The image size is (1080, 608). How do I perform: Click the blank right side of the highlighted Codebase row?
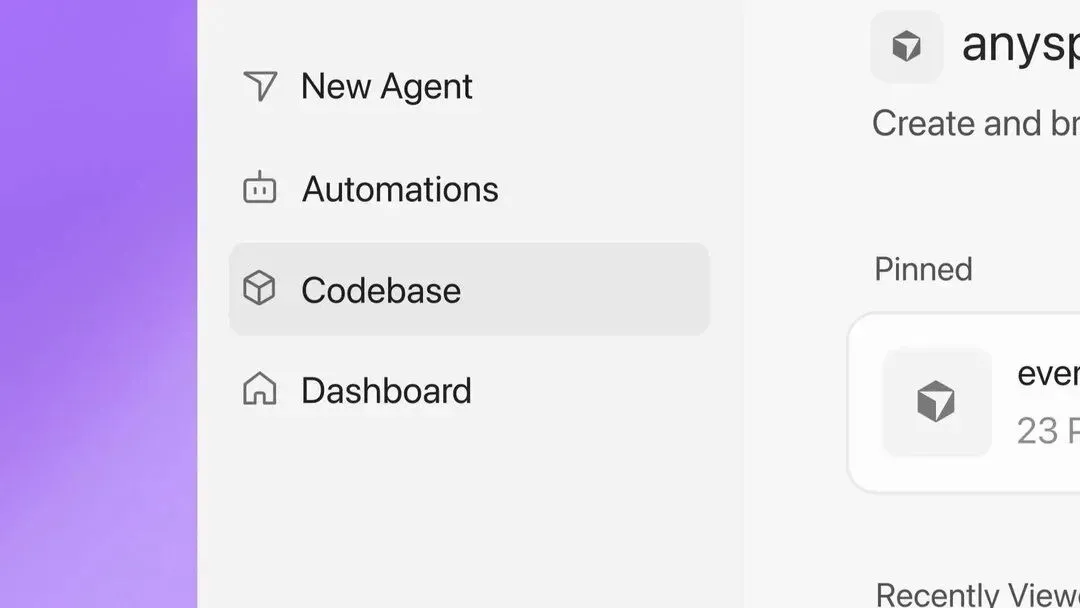coord(585,289)
